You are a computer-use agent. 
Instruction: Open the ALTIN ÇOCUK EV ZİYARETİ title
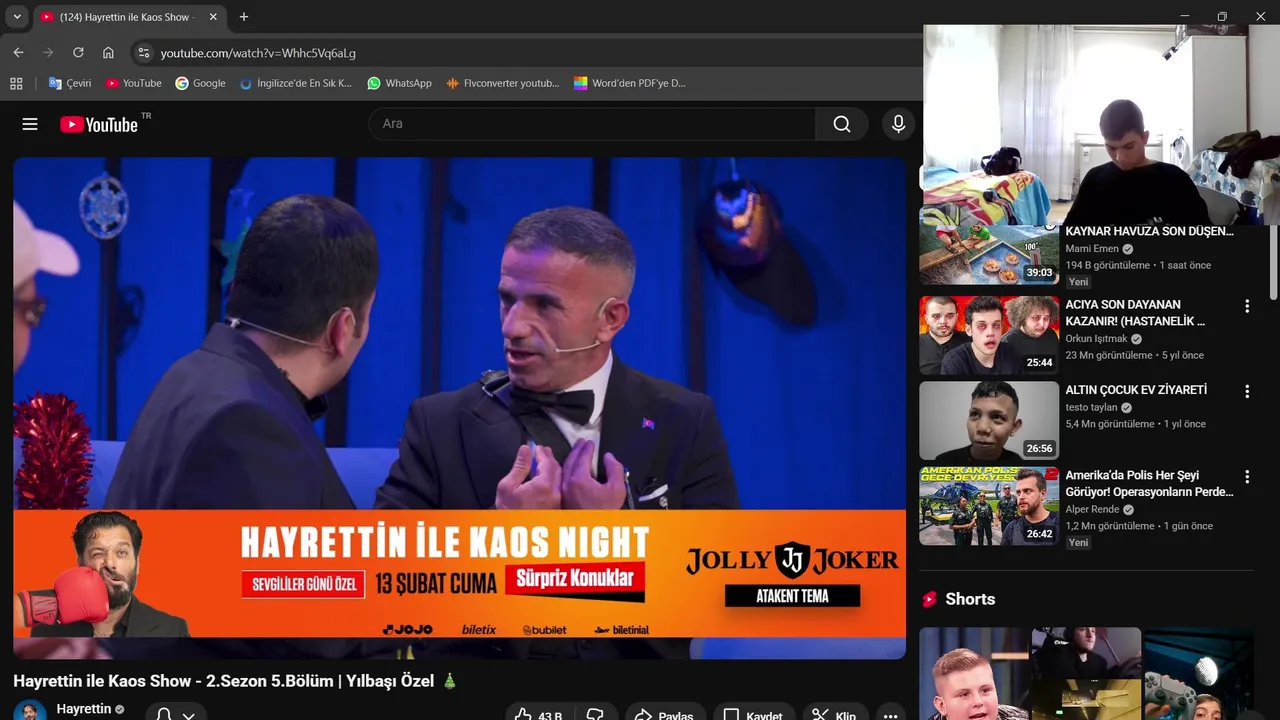click(x=1136, y=390)
